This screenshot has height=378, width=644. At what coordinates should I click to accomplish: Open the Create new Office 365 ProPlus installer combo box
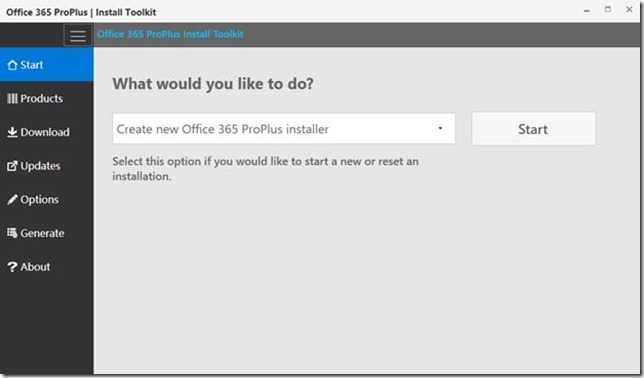[x=284, y=129]
